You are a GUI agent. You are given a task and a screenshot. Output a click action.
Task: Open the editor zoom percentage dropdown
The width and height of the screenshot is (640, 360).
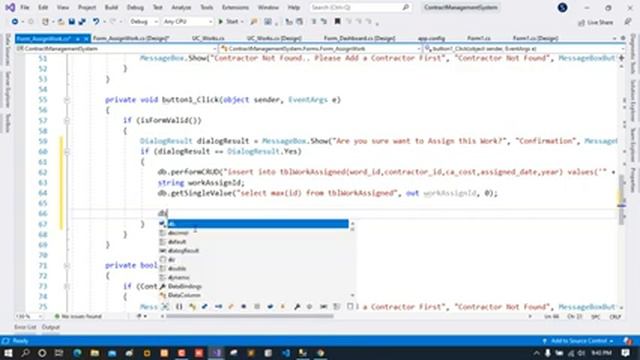click(x=29, y=316)
